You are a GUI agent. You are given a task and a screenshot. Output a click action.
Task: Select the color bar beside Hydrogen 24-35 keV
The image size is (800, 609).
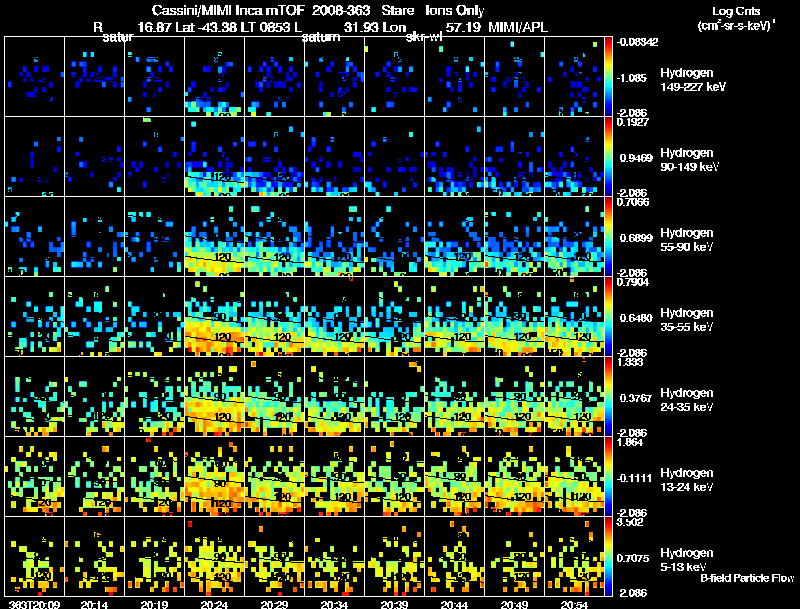pos(608,397)
